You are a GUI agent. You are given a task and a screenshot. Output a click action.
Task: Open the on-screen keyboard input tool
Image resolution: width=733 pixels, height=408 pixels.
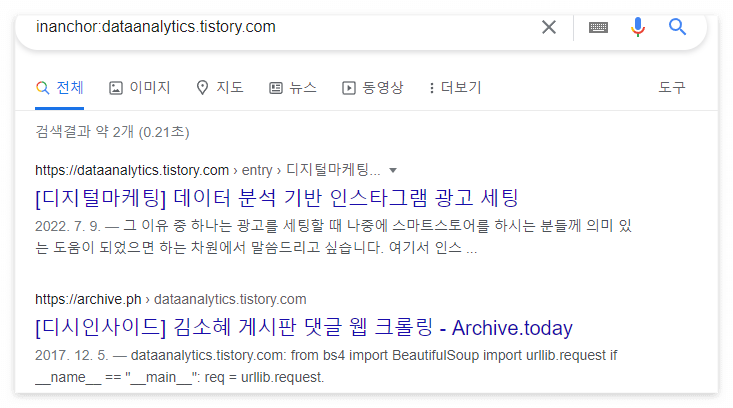pyautogui.click(x=598, y=28)
